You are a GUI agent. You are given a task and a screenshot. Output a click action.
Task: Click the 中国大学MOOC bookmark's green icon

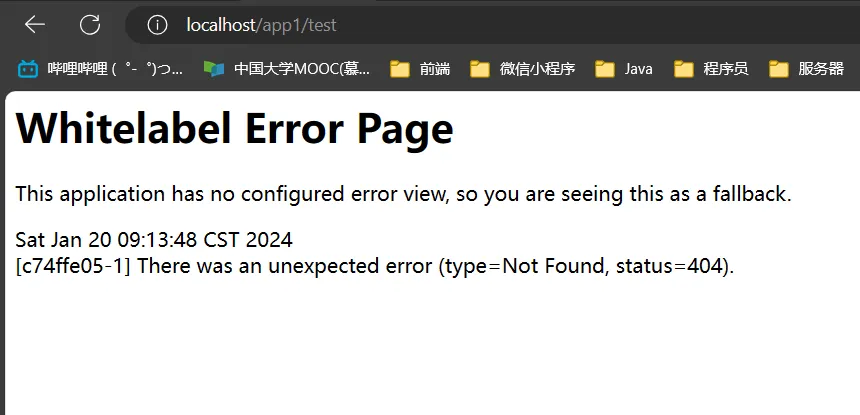tap(213, 69)
